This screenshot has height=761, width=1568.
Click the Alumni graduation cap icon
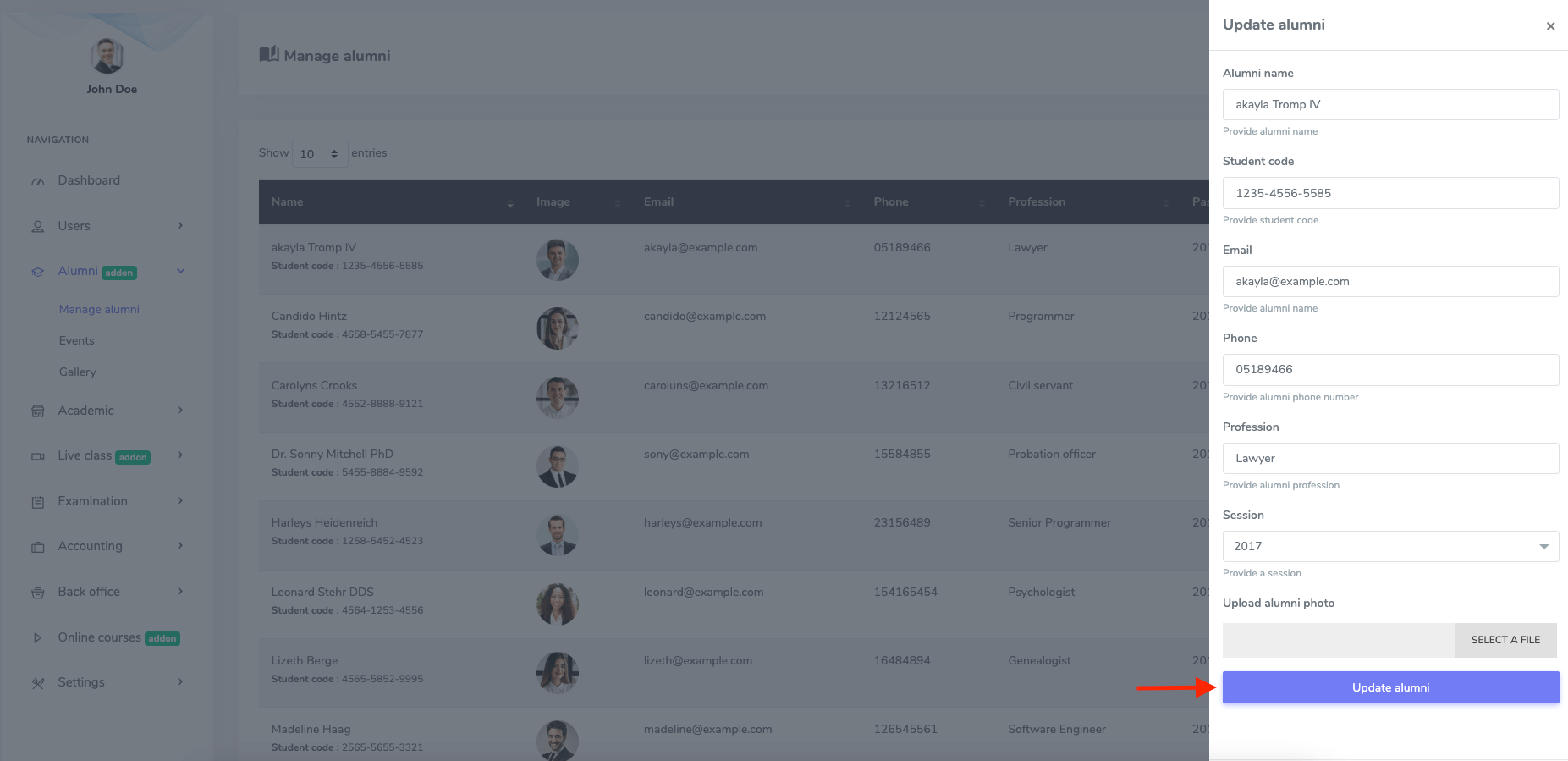pos(37,272)
